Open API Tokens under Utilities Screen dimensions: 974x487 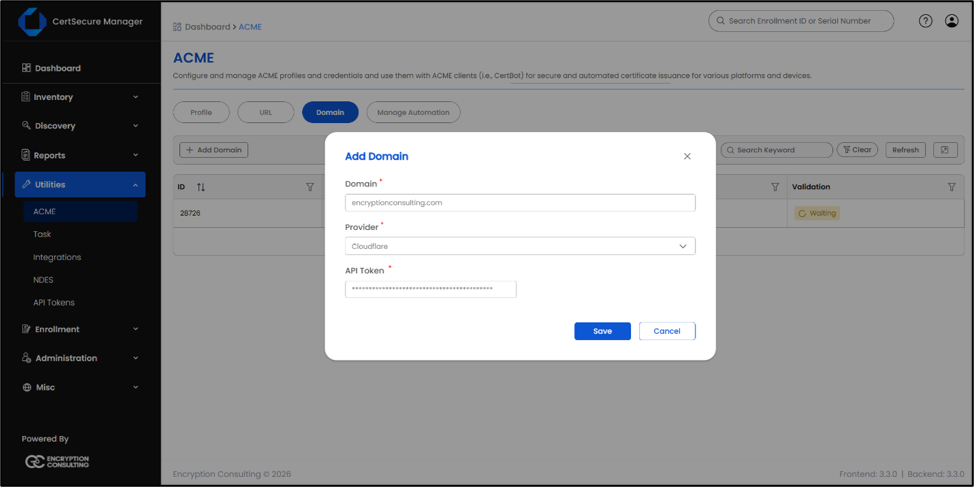click(x=54, y=303)
